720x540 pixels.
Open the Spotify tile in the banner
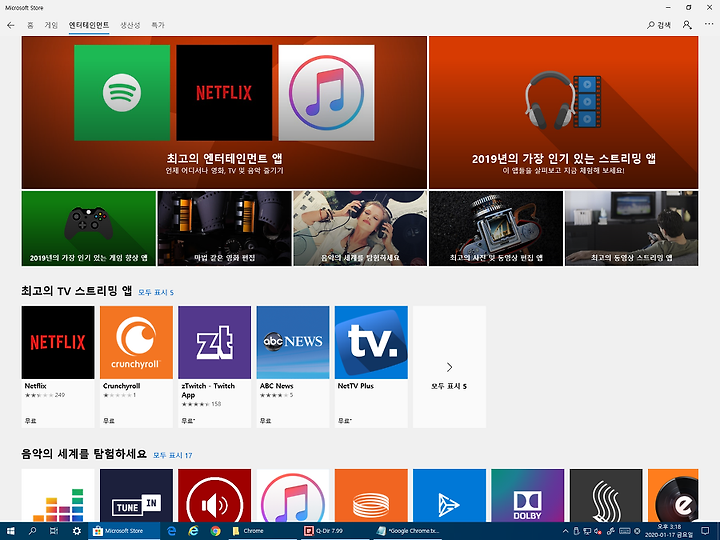click(x=122, y=93)
